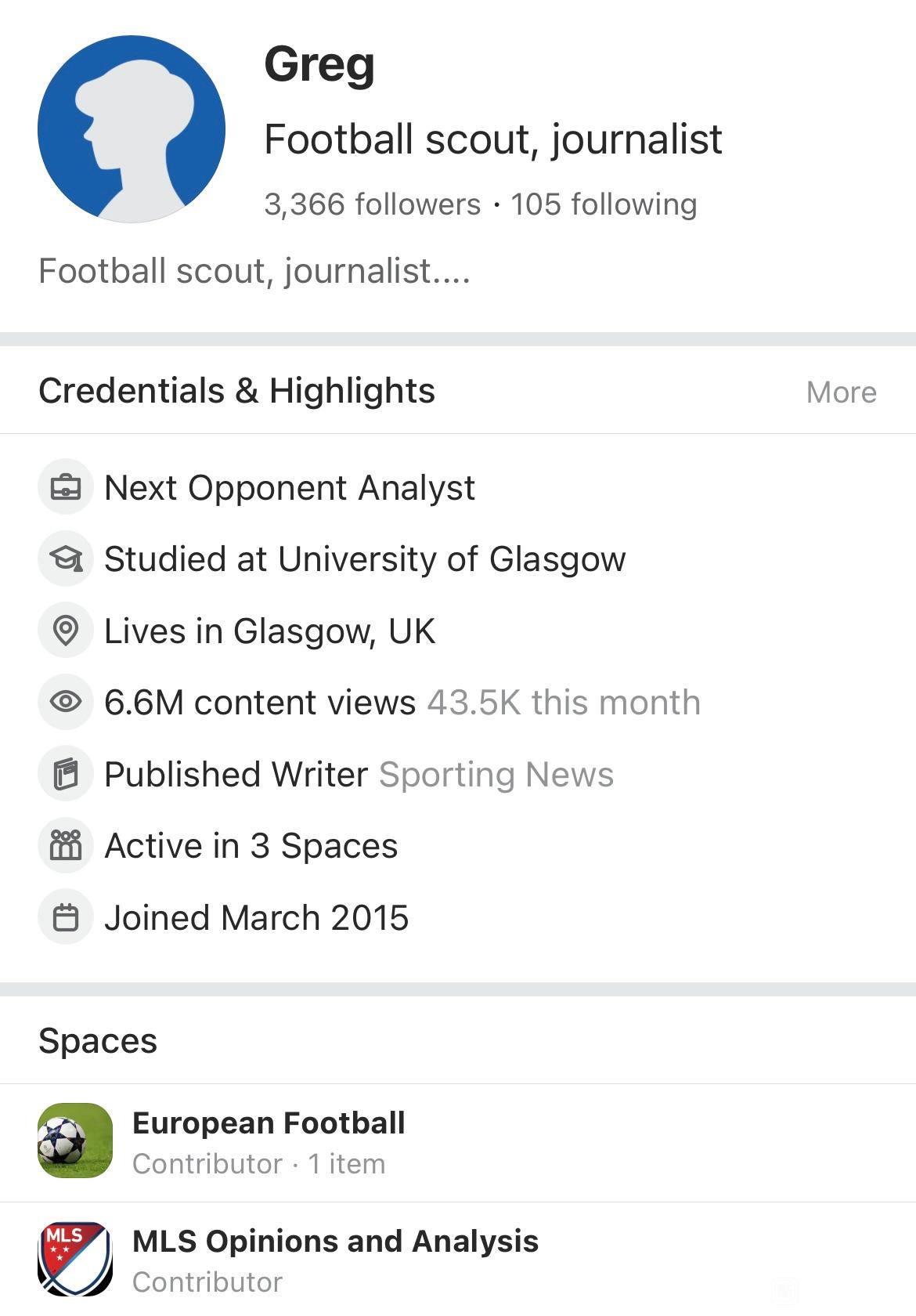Open the More credentials link
This screenshot has width=916, height=1316.
coord(841,392)
